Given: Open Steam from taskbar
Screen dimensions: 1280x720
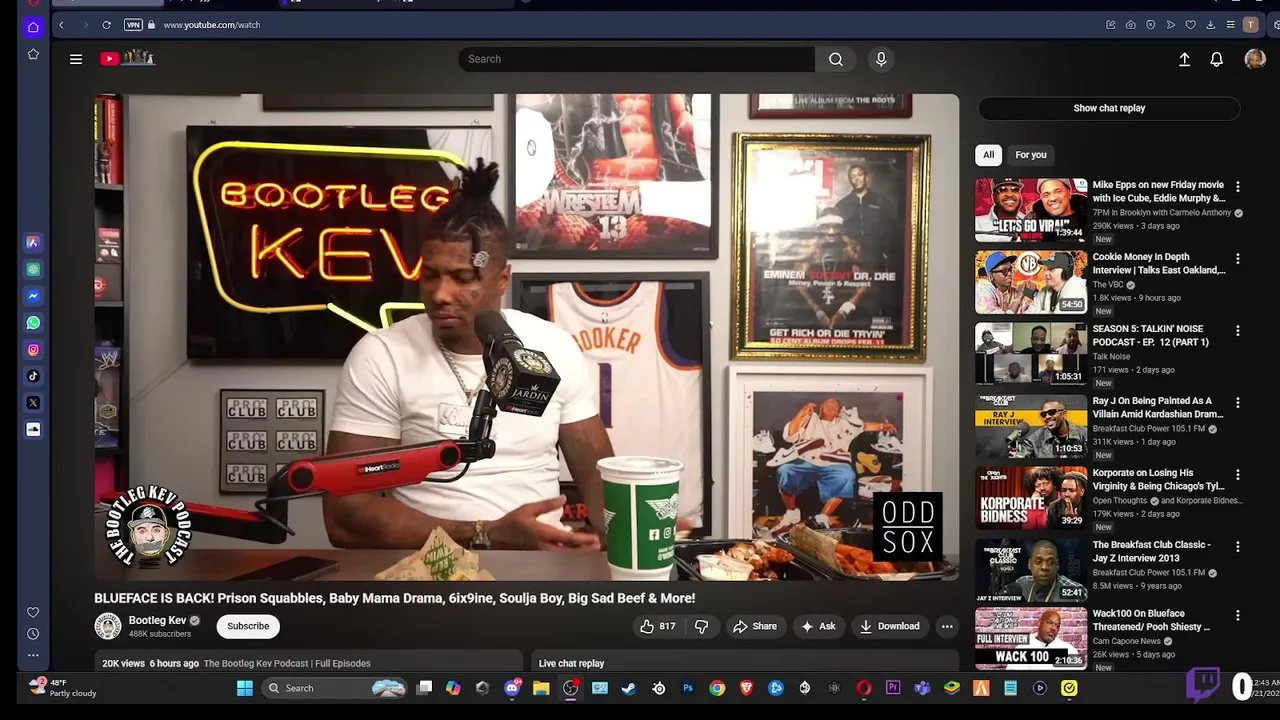Looking at the screenshot, I should tap(629, 688).
